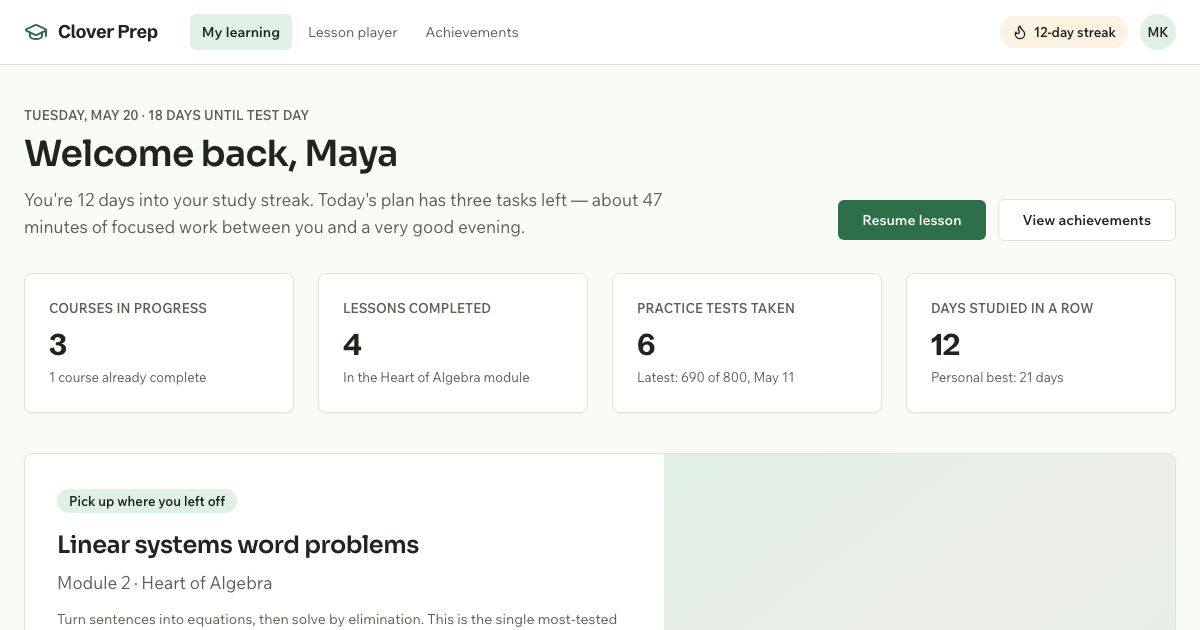Click '1 course already complete' text
Image resolution: width=1200 pixels, height=630 pixels.
point(128,377)
